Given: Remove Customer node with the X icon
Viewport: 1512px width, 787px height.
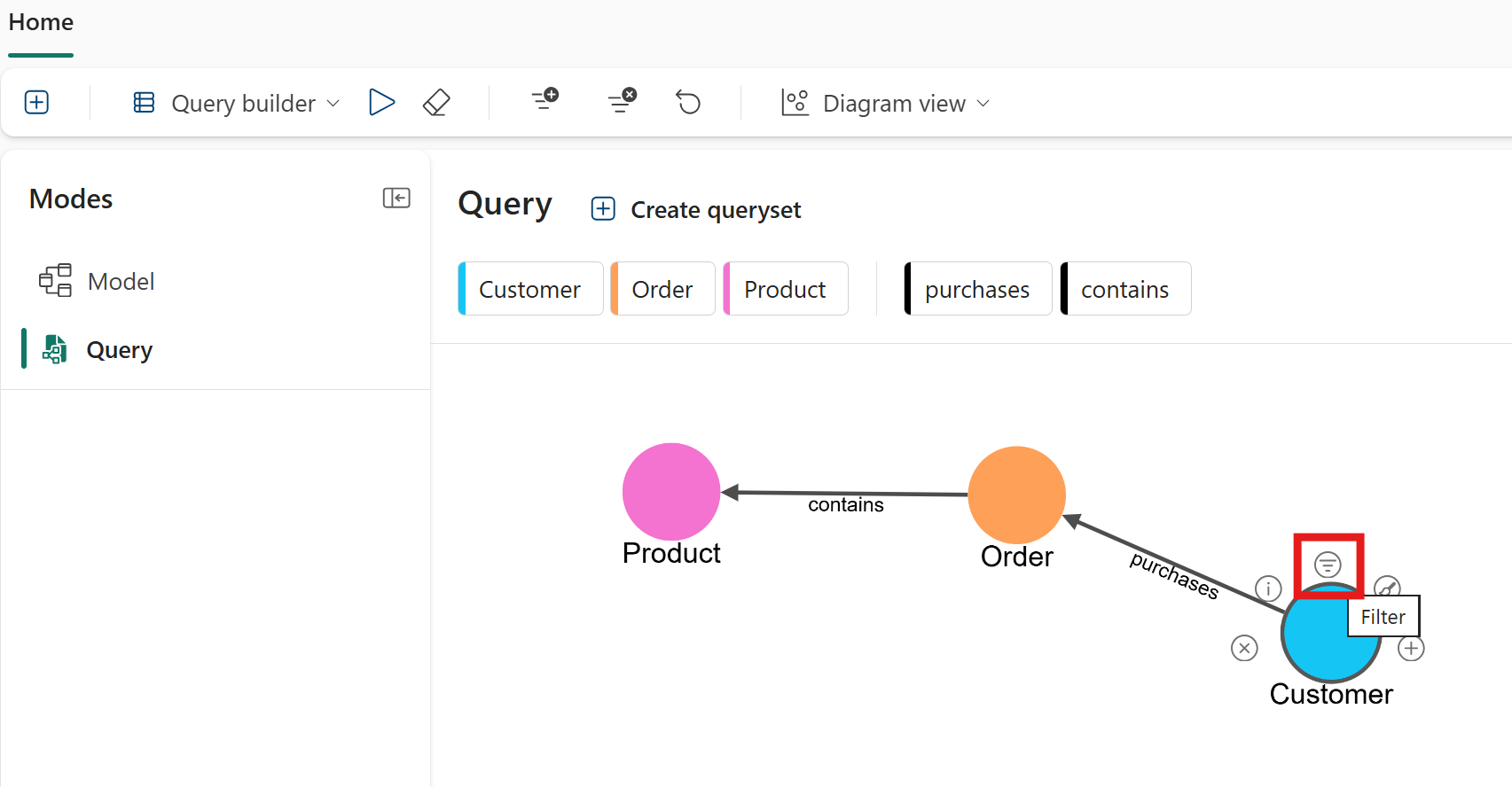Looking at the screenshot, I should (x=1244, y=649).
